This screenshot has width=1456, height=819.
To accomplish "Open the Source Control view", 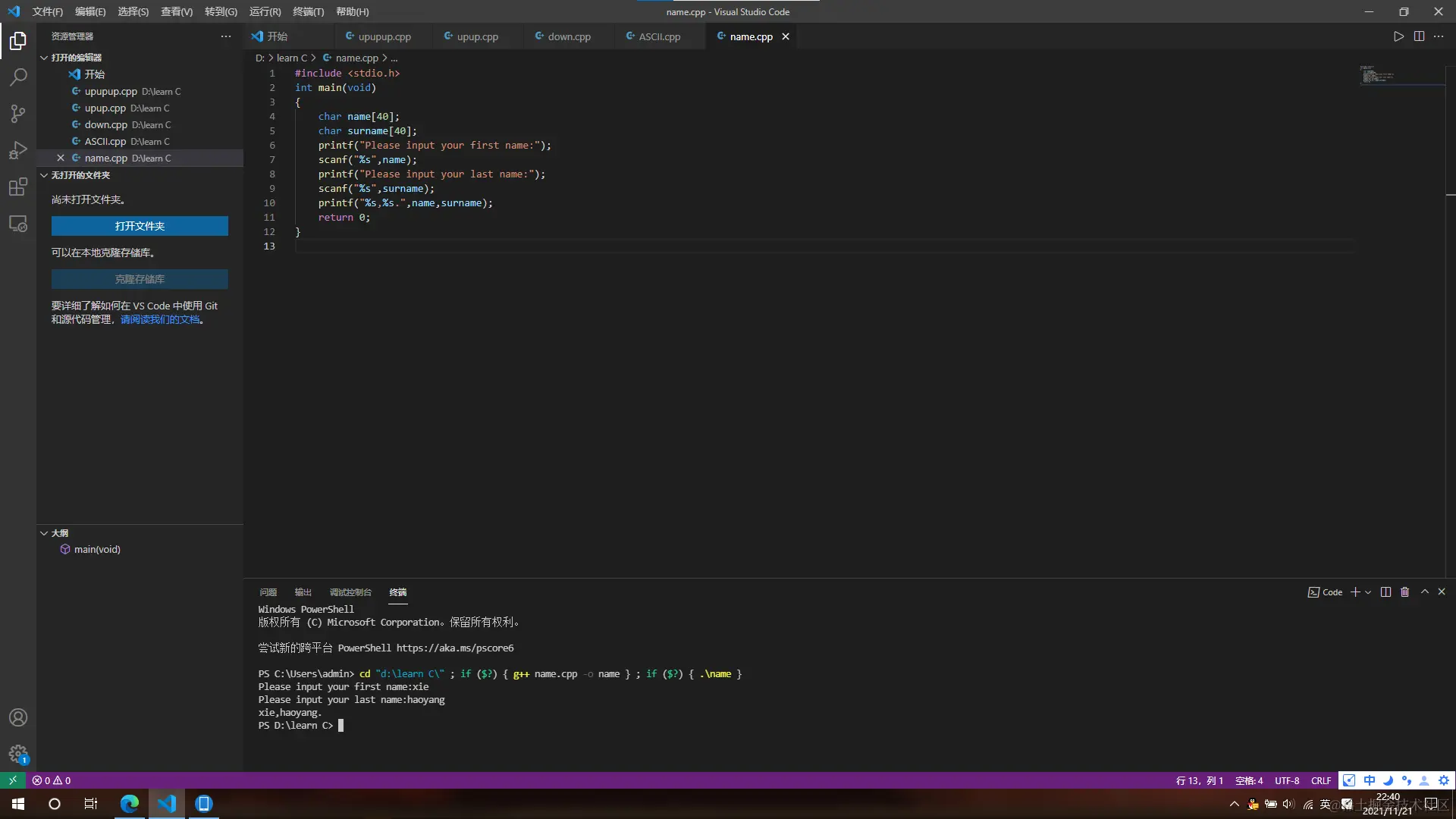I will tap(18, 114).
